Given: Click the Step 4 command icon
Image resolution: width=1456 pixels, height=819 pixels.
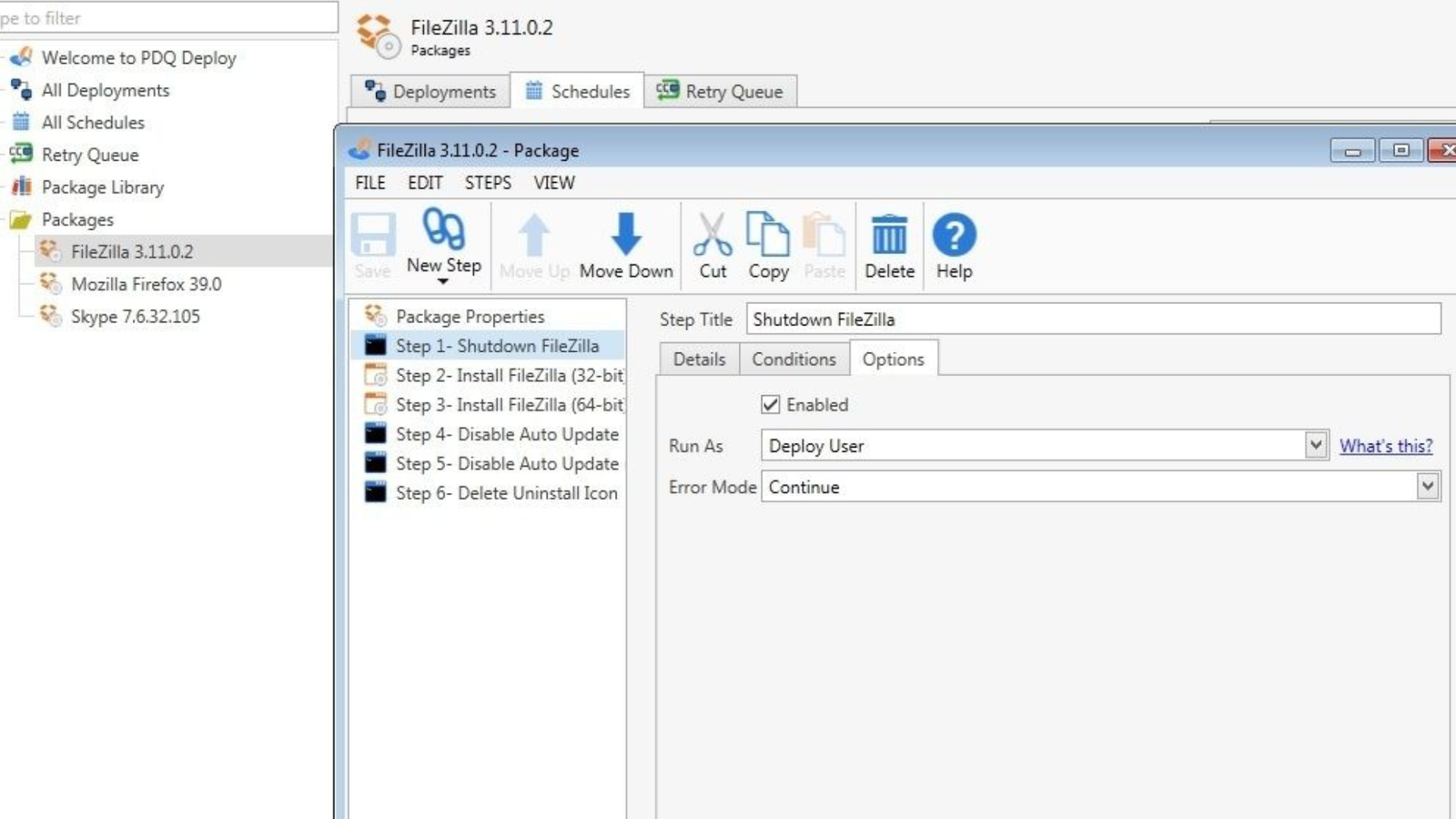Looking at the screenshot, I should pos(376,433).
